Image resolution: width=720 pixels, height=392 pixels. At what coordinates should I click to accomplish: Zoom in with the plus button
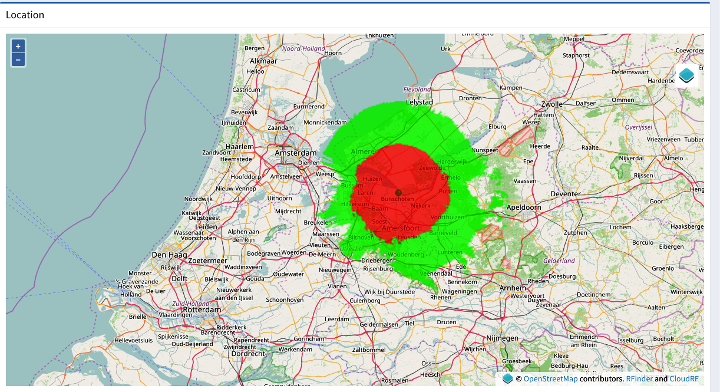pos(18,46)
